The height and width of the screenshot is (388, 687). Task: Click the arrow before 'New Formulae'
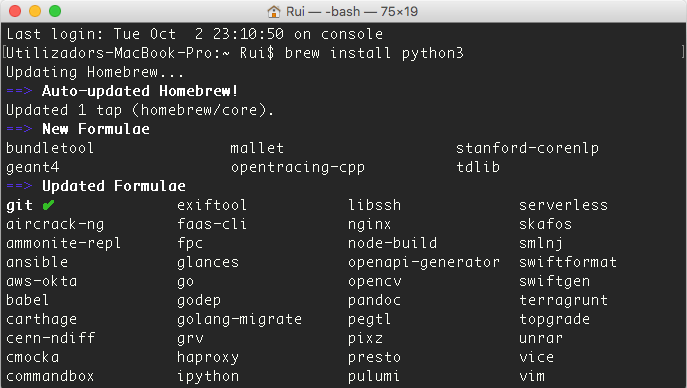coord(19,129)
